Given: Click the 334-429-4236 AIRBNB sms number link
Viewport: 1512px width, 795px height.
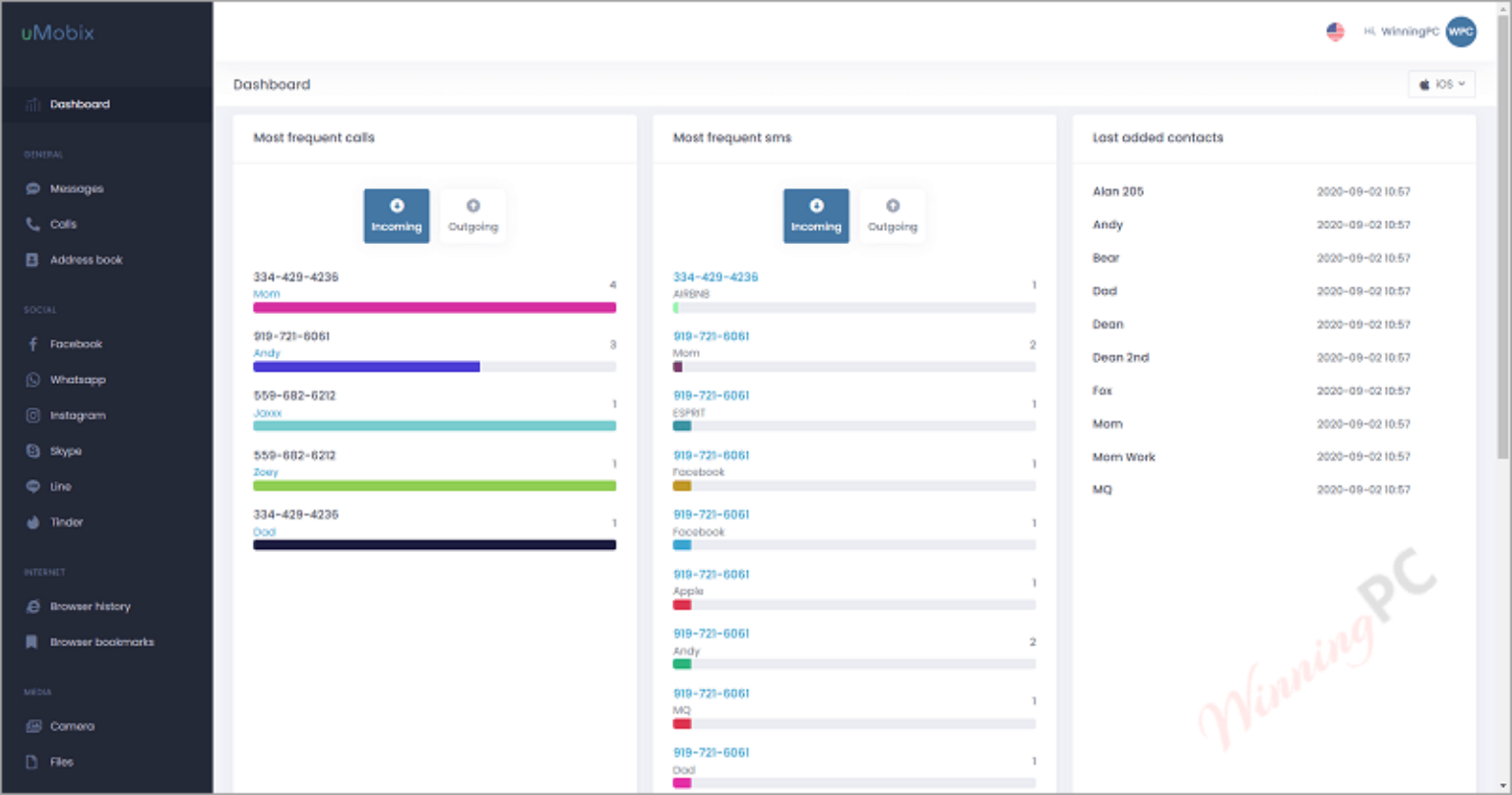Looking at the screenshot, I should [716, 277].
